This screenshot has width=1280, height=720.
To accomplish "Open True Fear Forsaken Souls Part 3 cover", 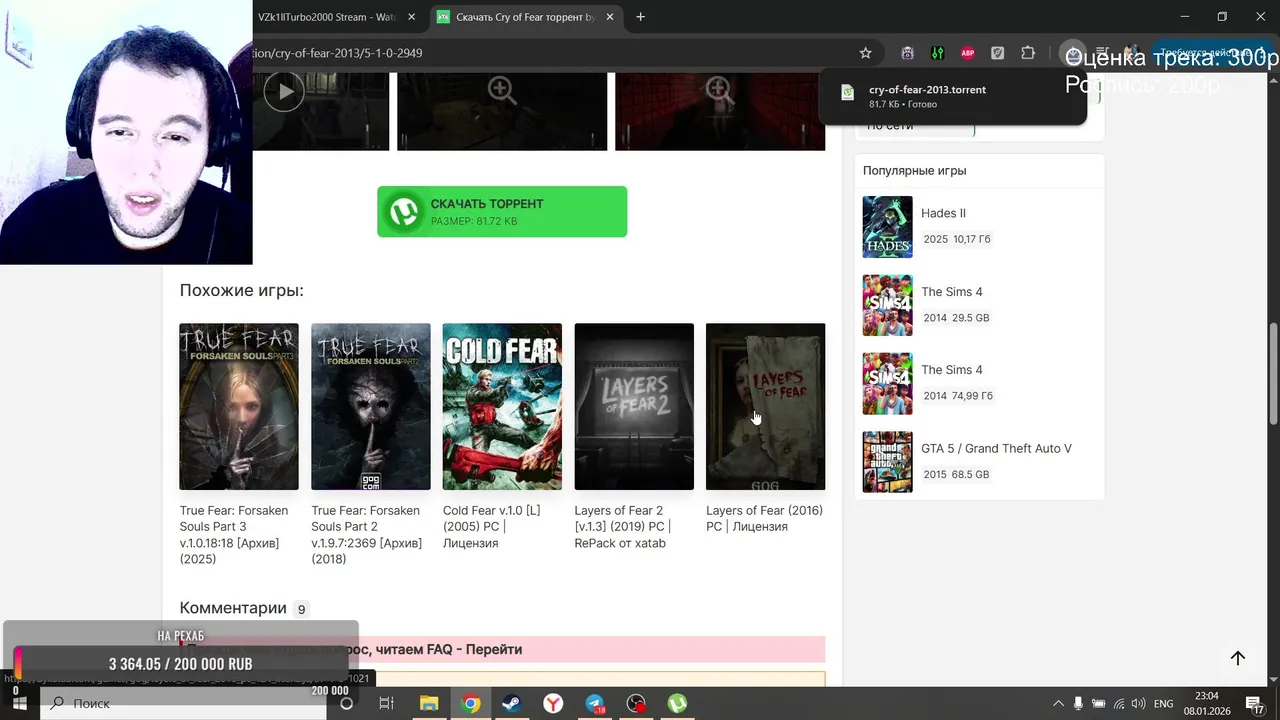I will pos(239,406).
